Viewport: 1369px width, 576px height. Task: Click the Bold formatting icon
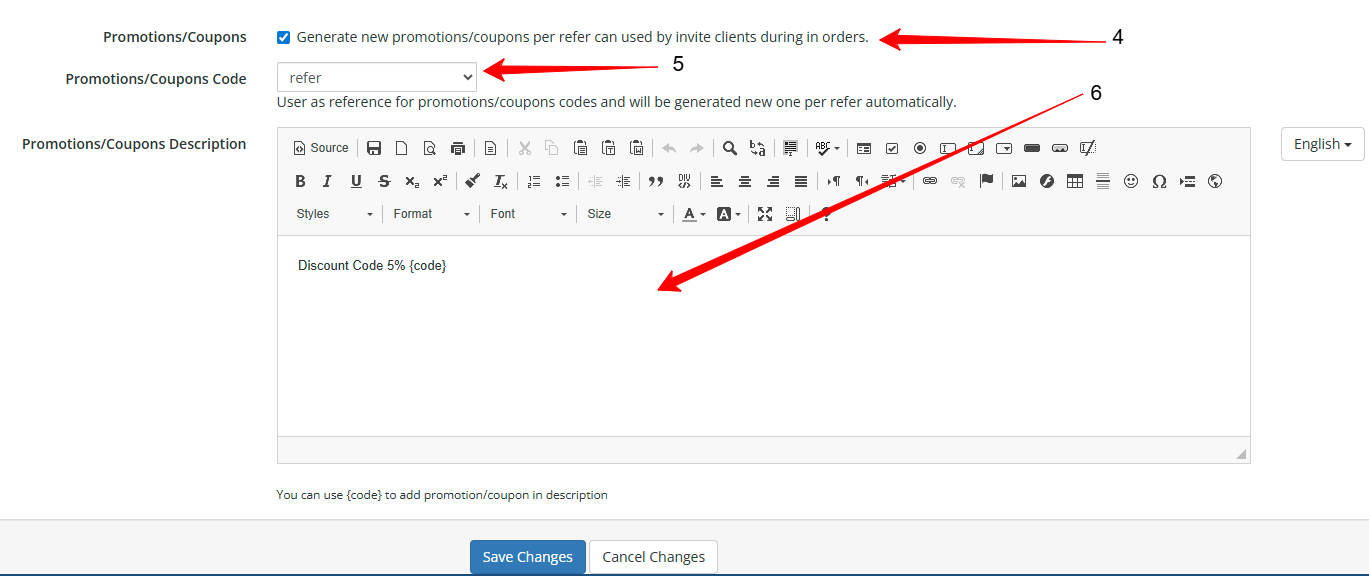(x=300, y=181)
